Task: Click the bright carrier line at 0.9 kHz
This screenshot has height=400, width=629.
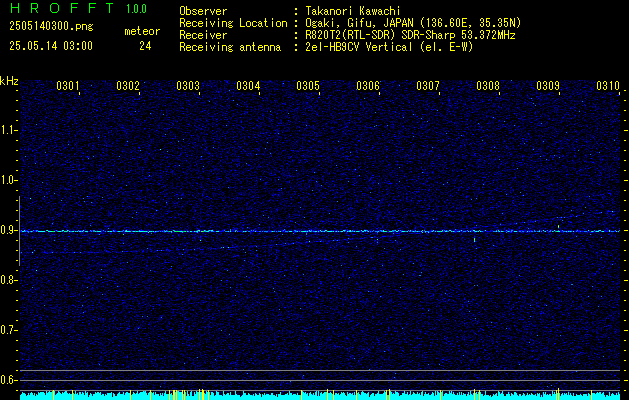Action: pyautogui.click(x=320, y=231)
